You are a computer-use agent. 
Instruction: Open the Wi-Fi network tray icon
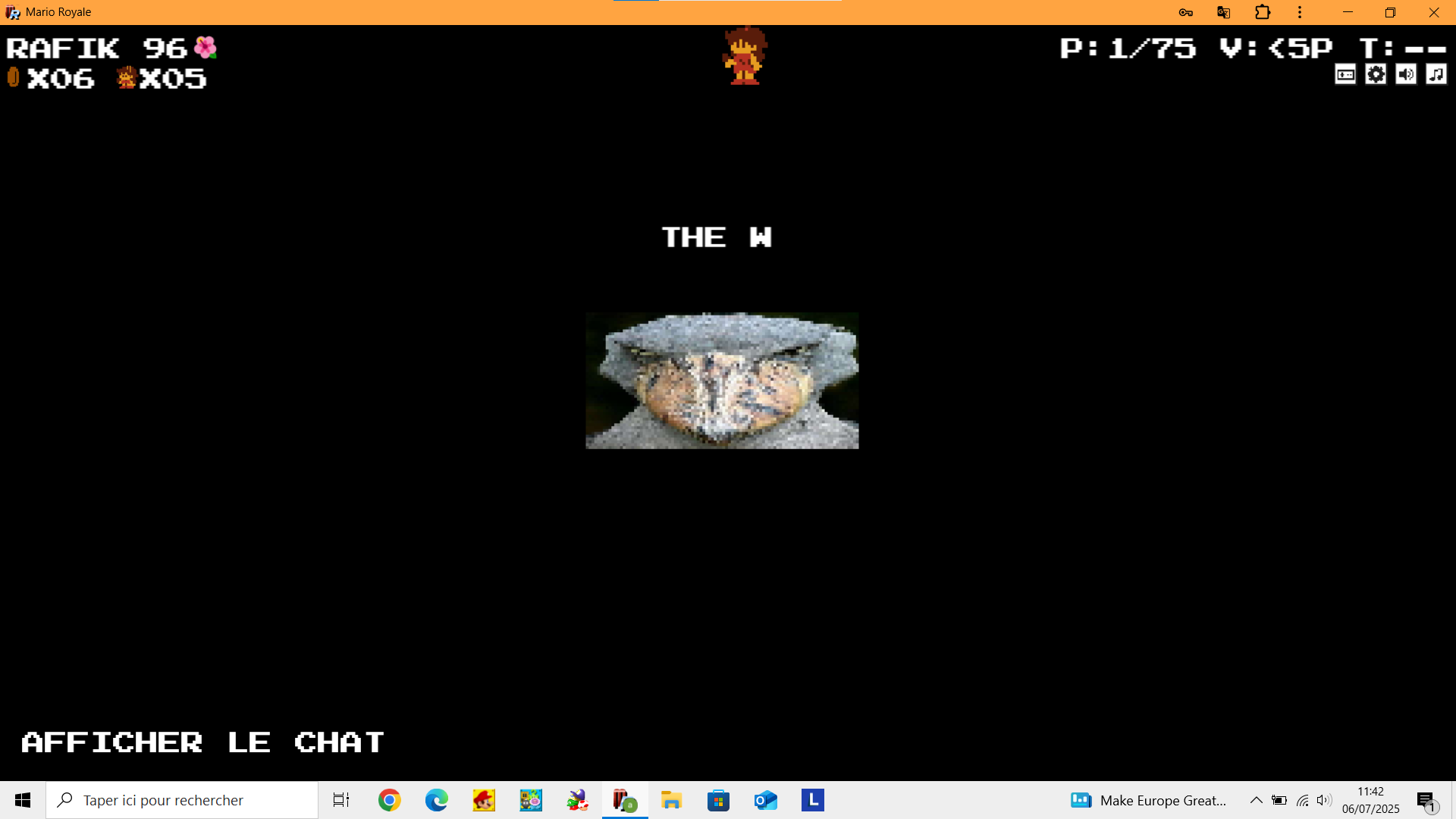click(1303, 800)
